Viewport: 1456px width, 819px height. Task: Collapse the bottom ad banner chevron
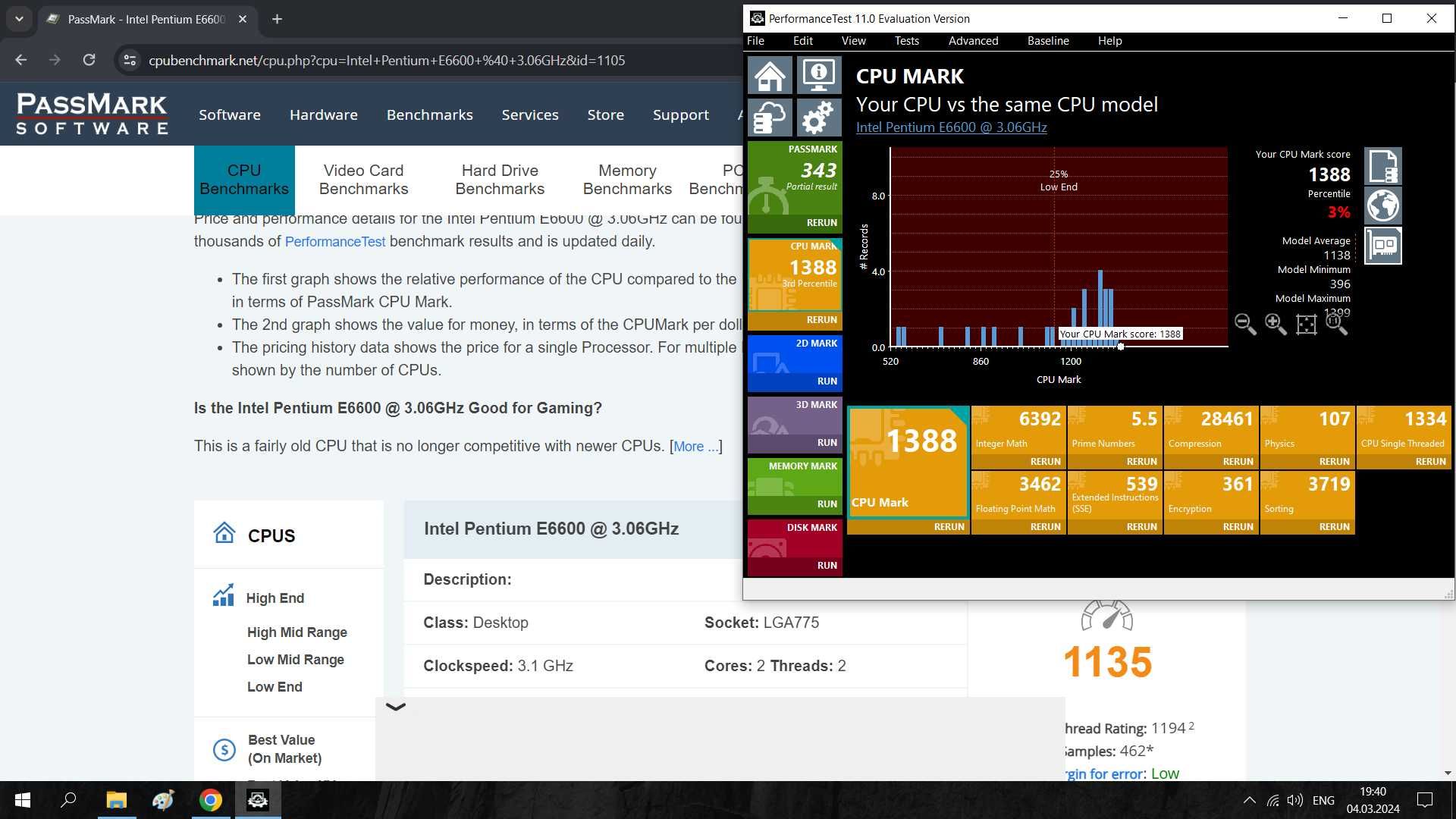[396, 706]
